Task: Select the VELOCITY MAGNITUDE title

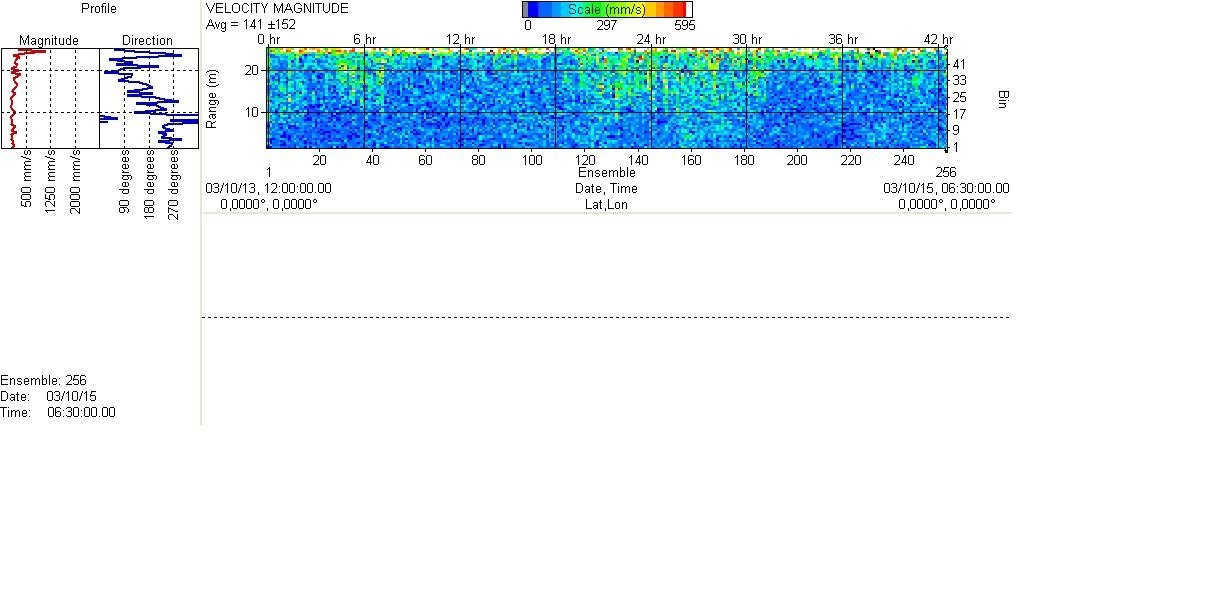Action: click(277, 9)
